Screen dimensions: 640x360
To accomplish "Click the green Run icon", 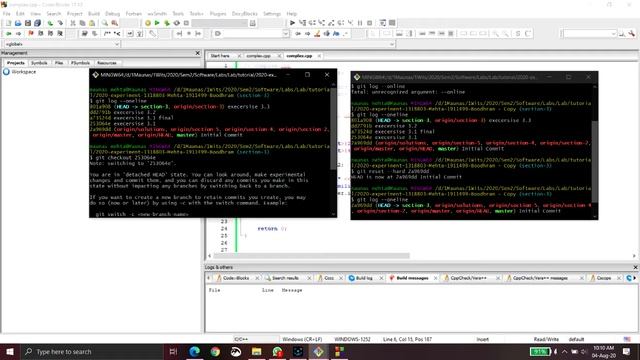I will click(157, 23).
